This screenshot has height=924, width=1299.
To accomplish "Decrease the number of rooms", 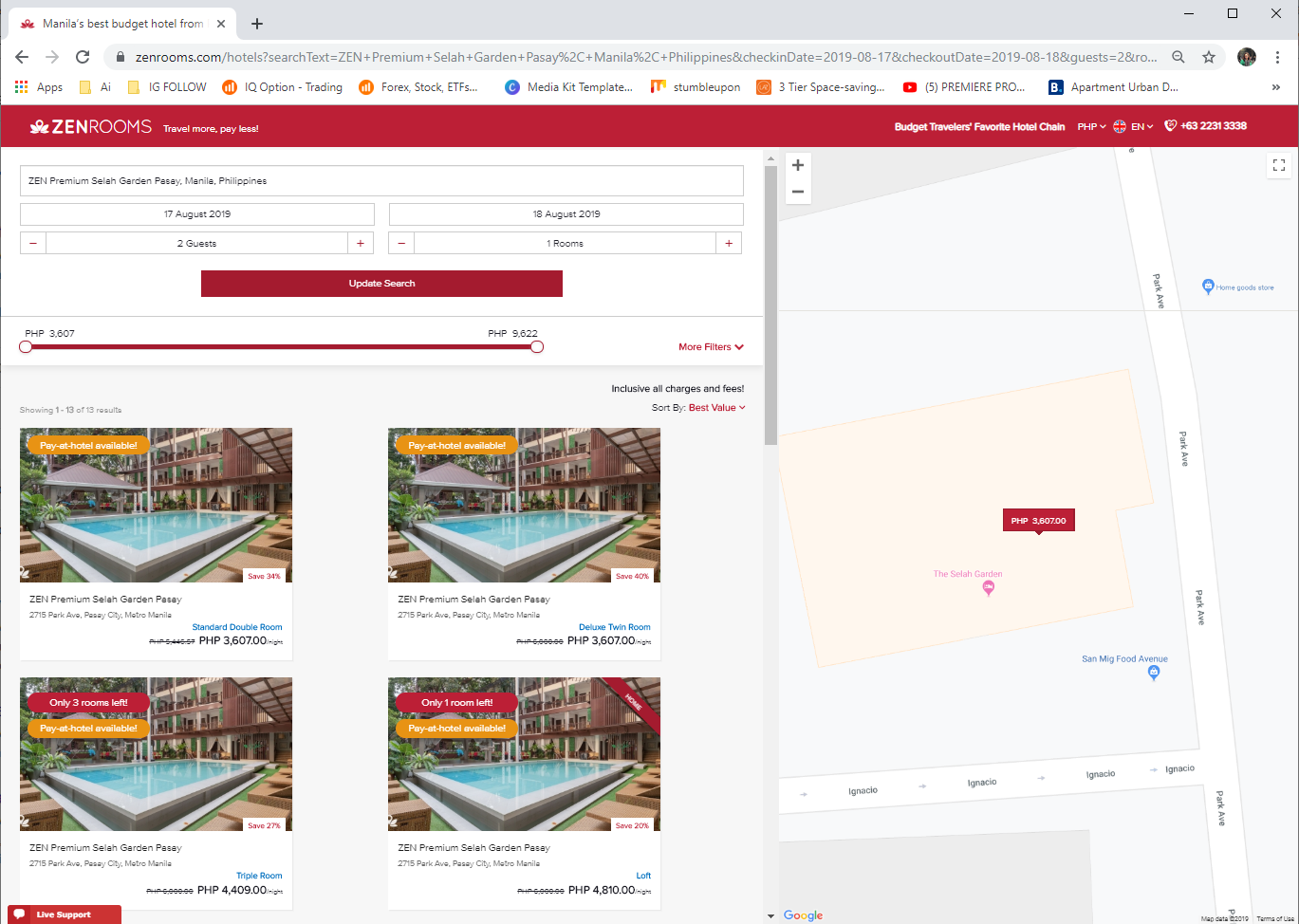I will click(401, 244).
